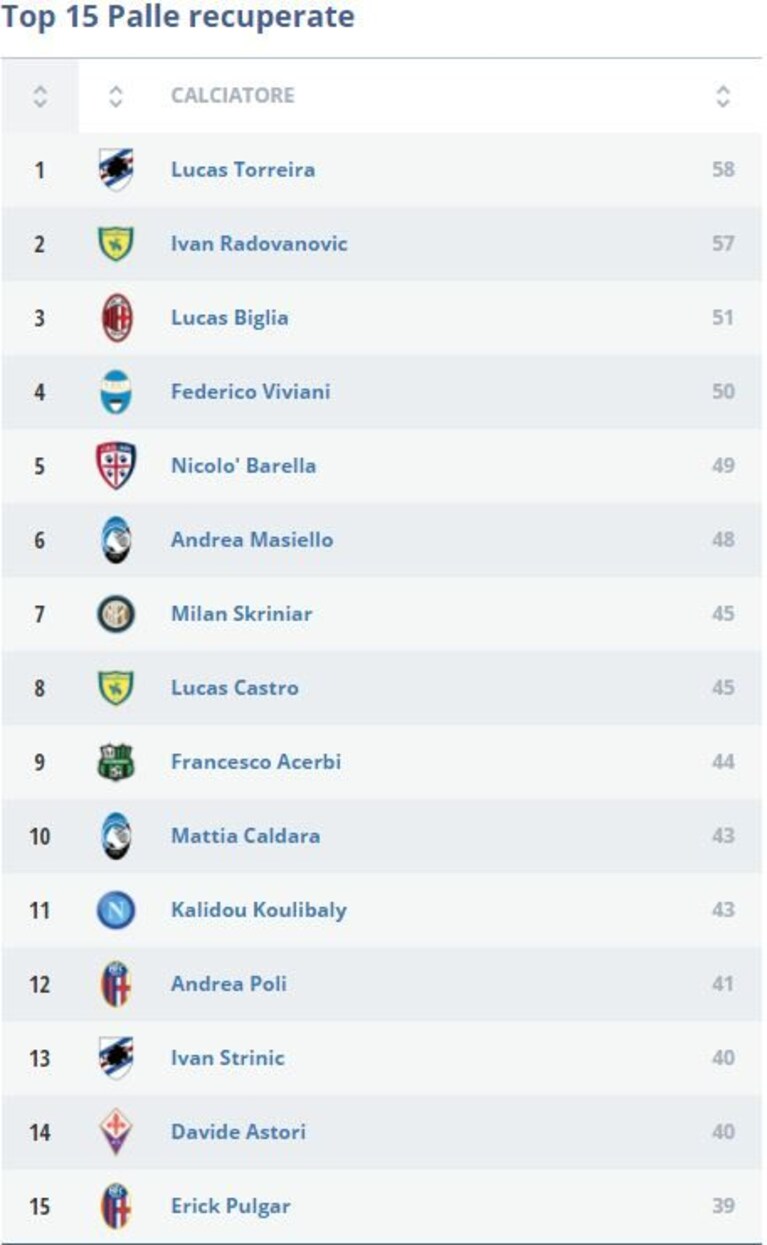Open Andrea Masiello player link

252,540
